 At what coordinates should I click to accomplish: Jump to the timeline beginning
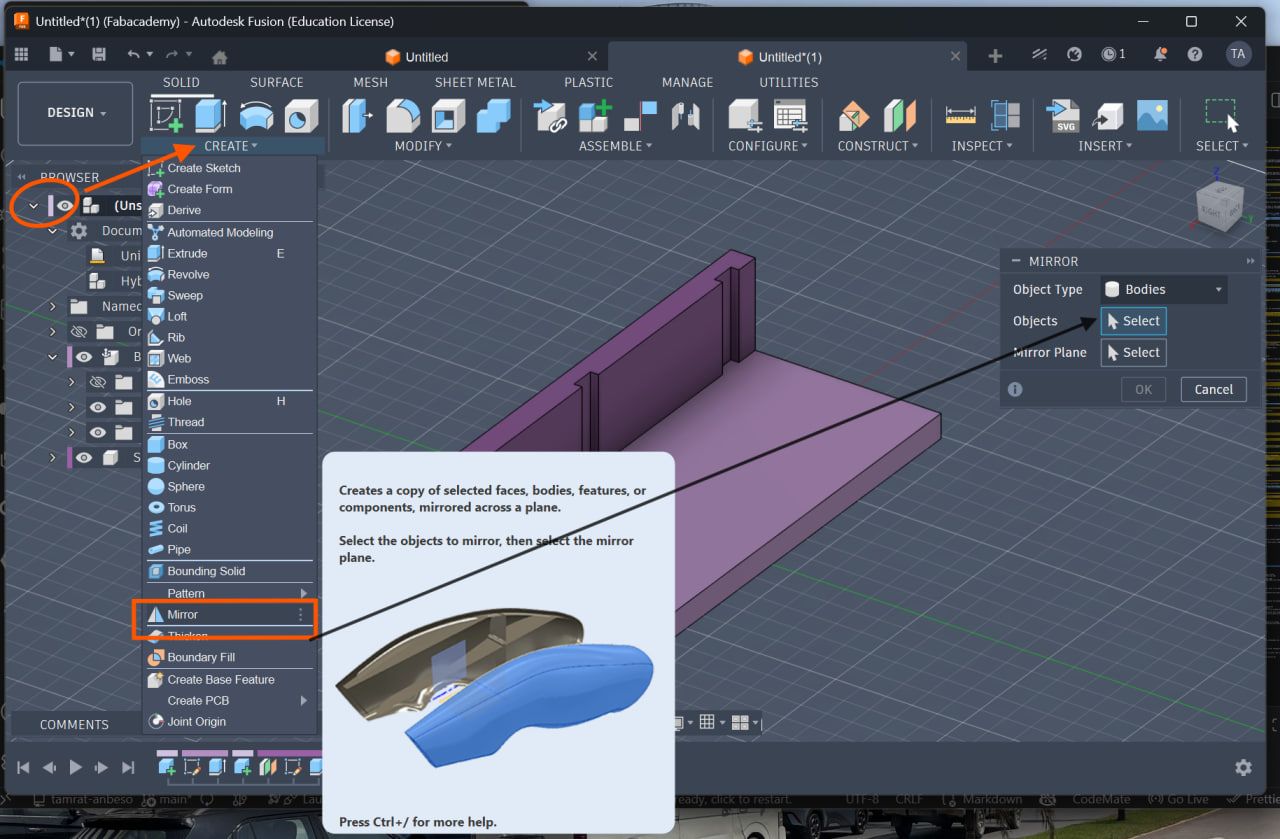point(22,768)
